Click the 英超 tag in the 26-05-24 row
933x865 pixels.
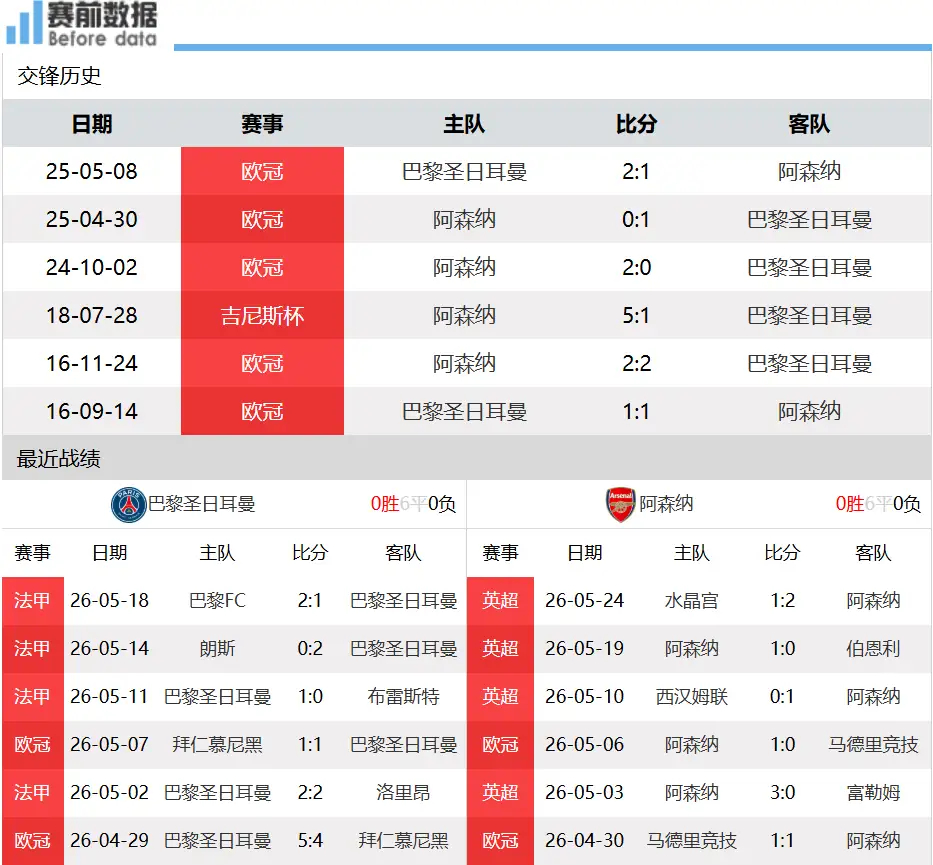pos(500,600)
